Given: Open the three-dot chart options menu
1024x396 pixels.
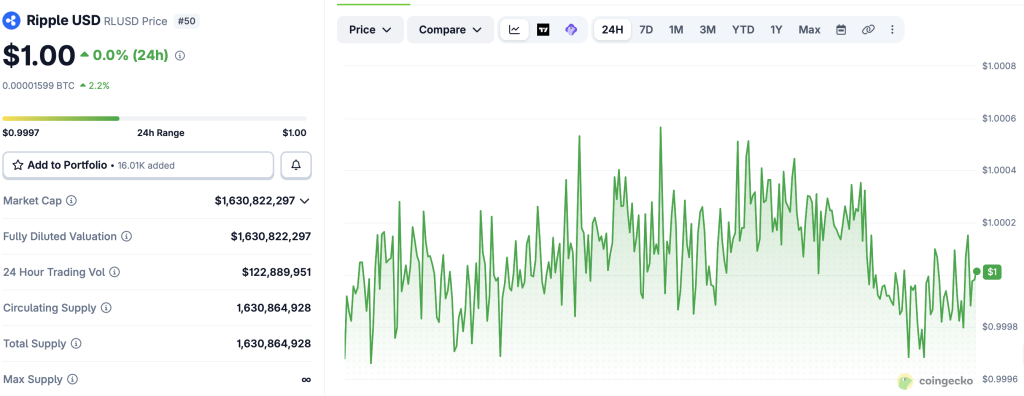Looking at the screenshot, I should point(893,29).
